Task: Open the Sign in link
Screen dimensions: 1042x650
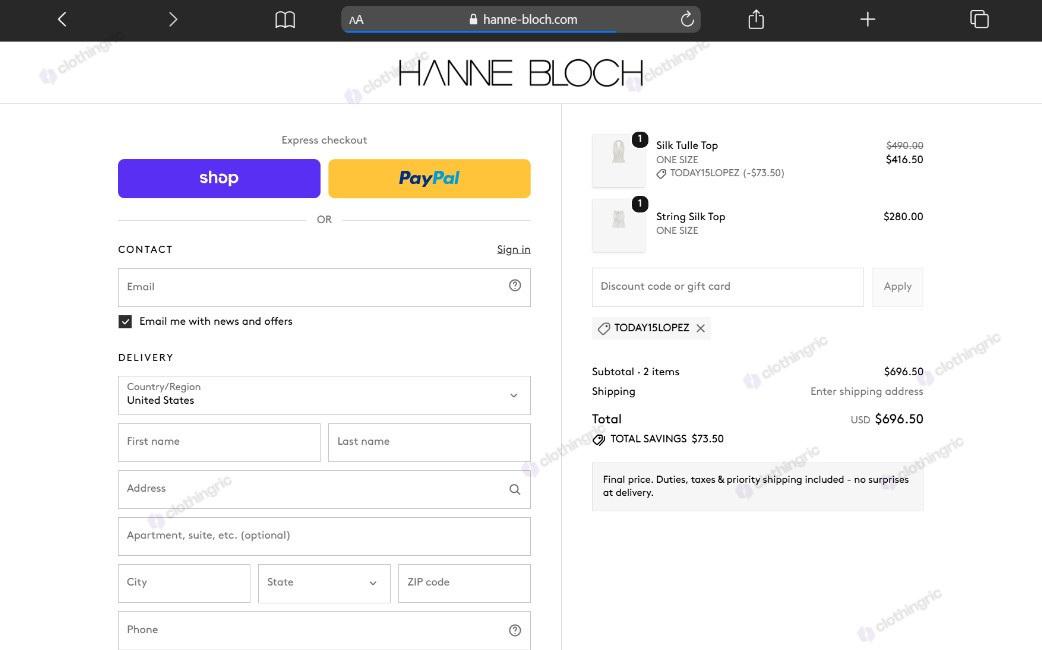Action: coord(514,249)
